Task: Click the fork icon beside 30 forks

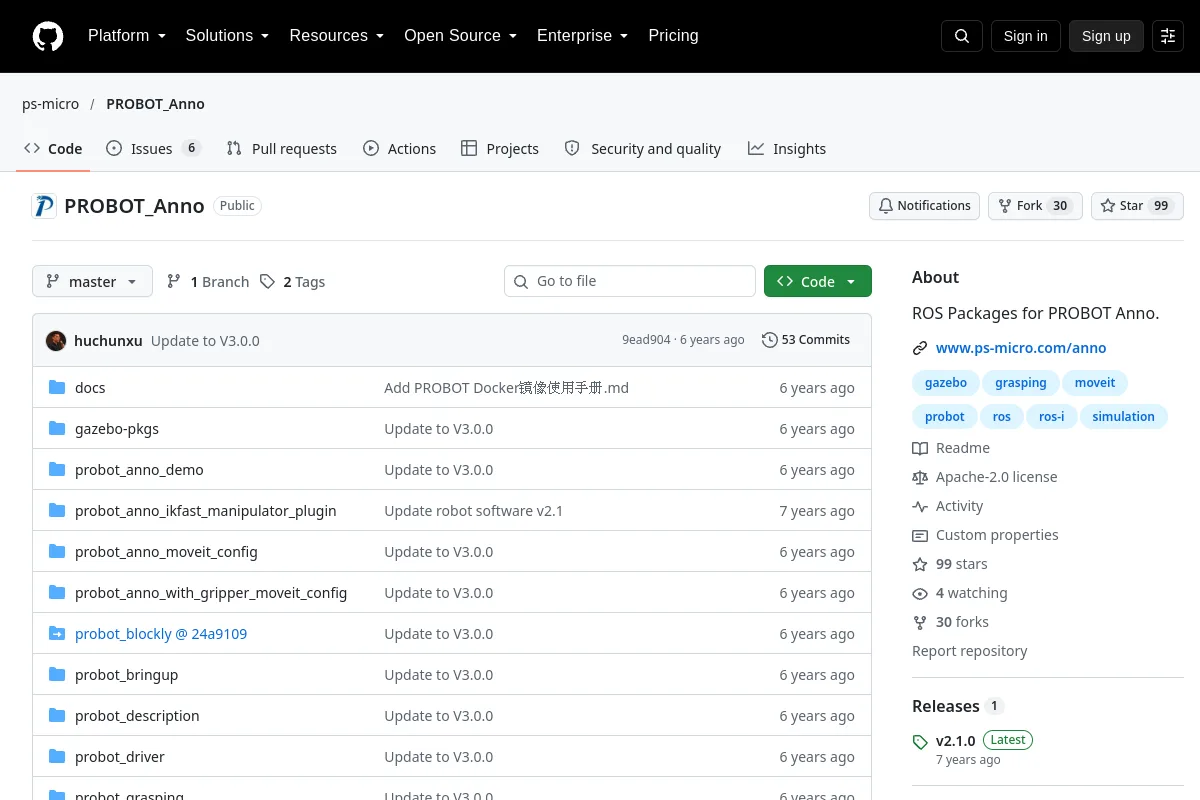Action: coord(920,622)
